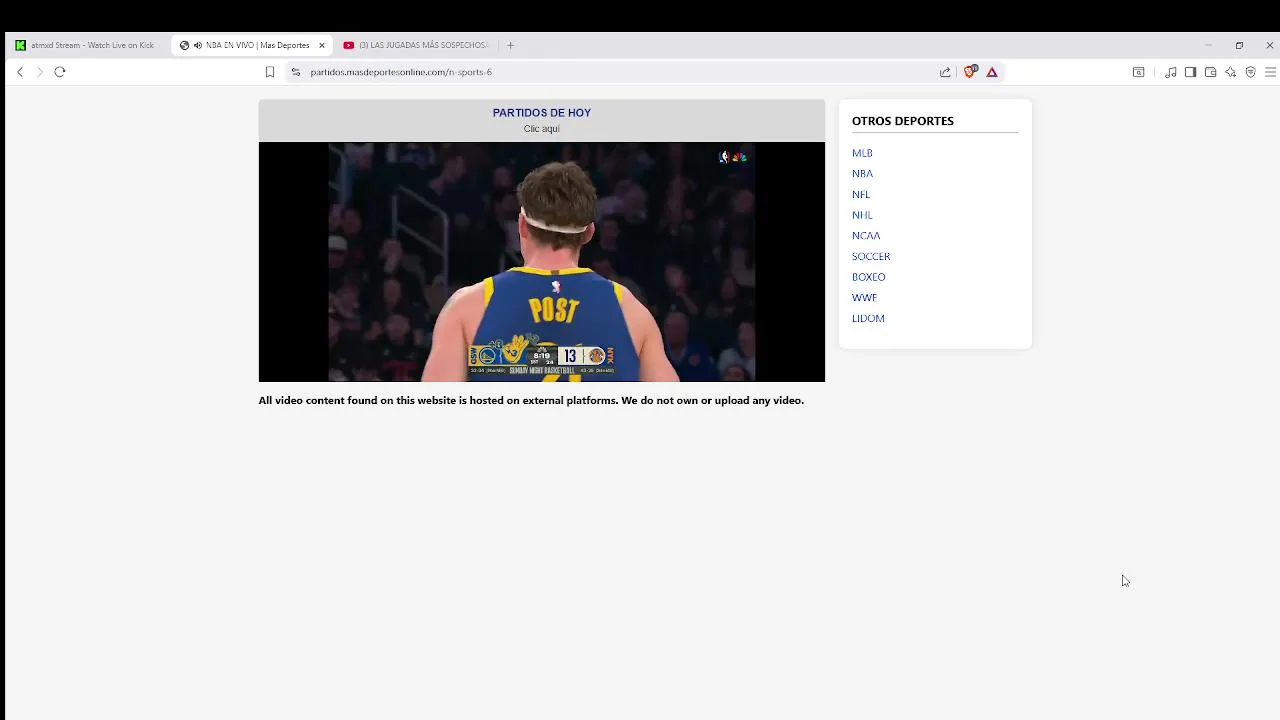Restore down the browser window
This screenshot has height=720, width=1280.
click(1239, 45)
